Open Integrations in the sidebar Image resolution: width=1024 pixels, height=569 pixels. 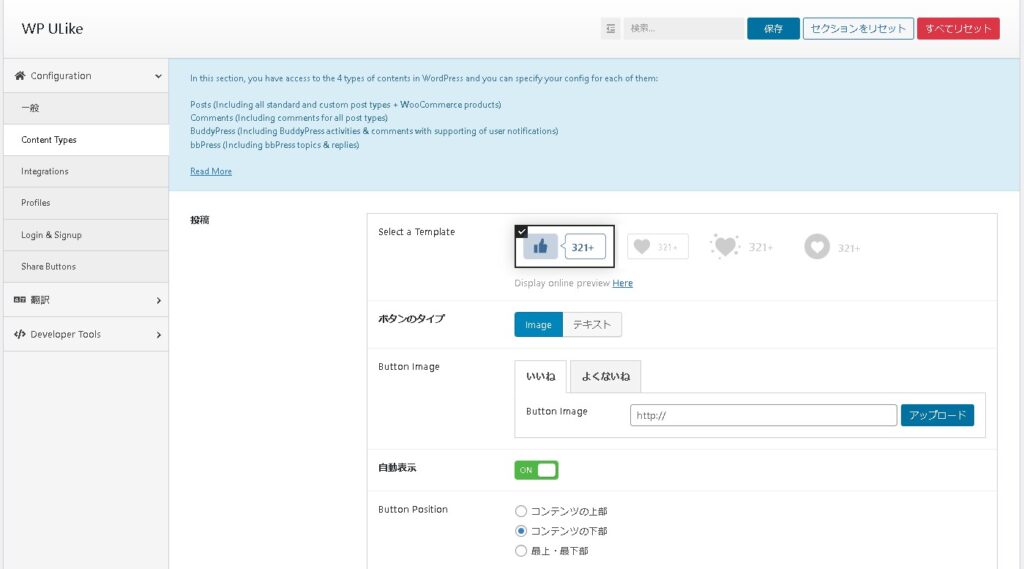[x=45, y=172]
